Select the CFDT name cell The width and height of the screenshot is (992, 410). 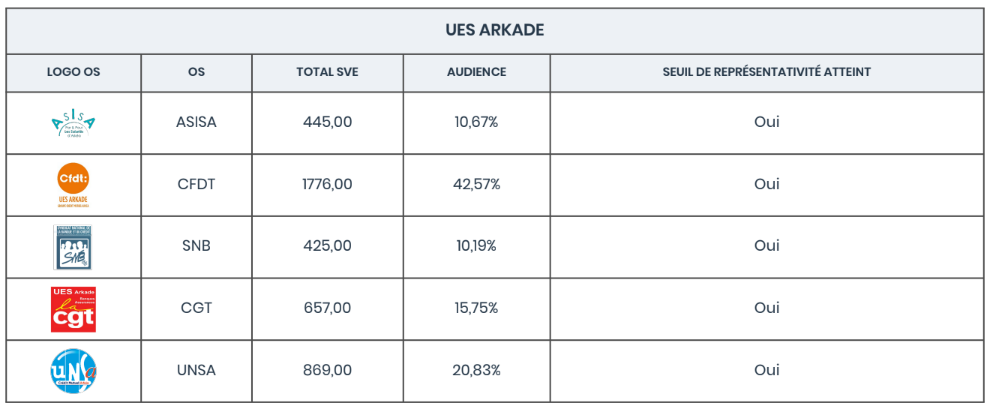point(196,184)
